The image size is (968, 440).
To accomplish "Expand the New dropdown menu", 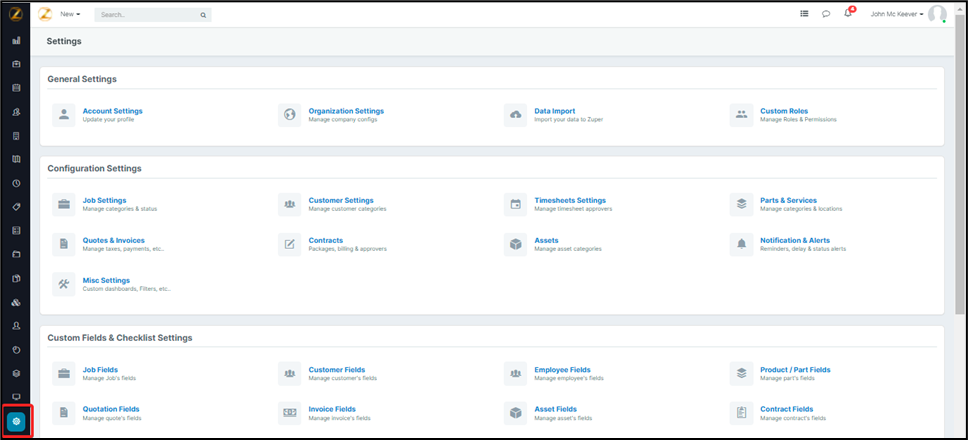I will [x=70, y=14].
